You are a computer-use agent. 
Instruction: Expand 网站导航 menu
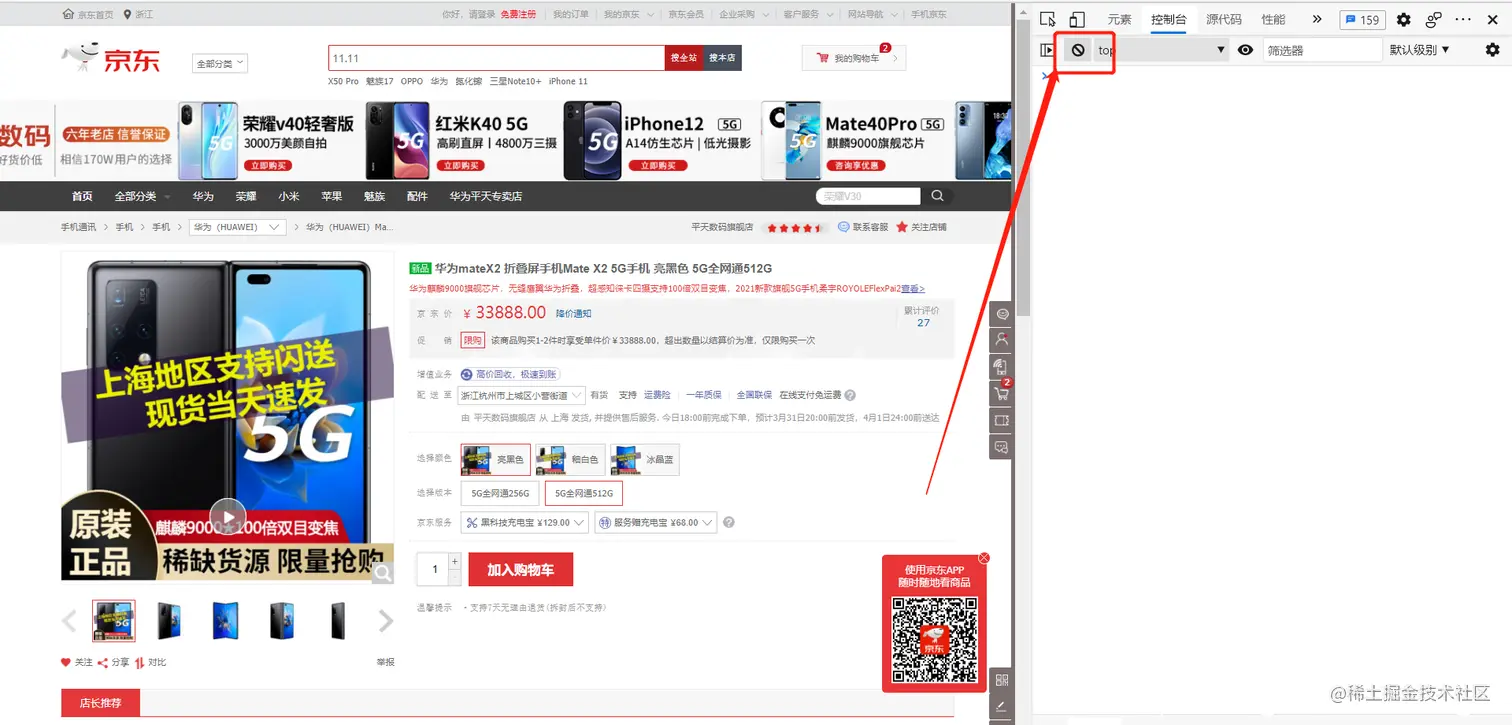pyautogui.click(x=871, y=14)
